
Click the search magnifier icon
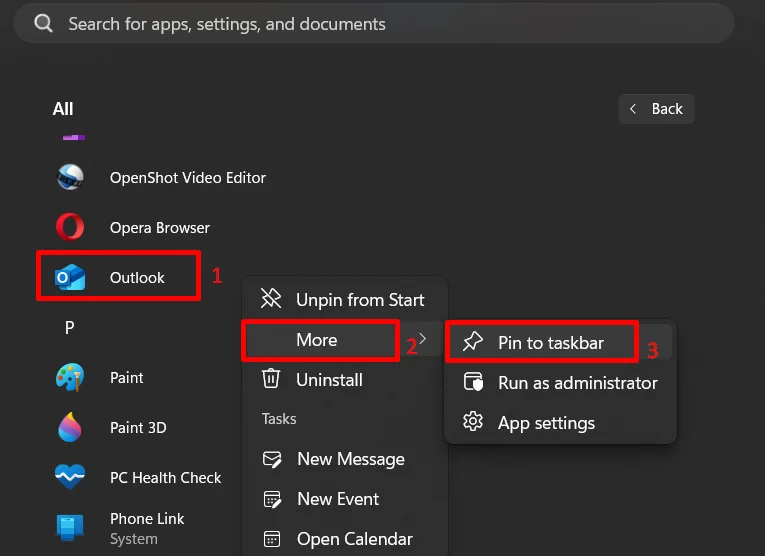click(43, 23)
